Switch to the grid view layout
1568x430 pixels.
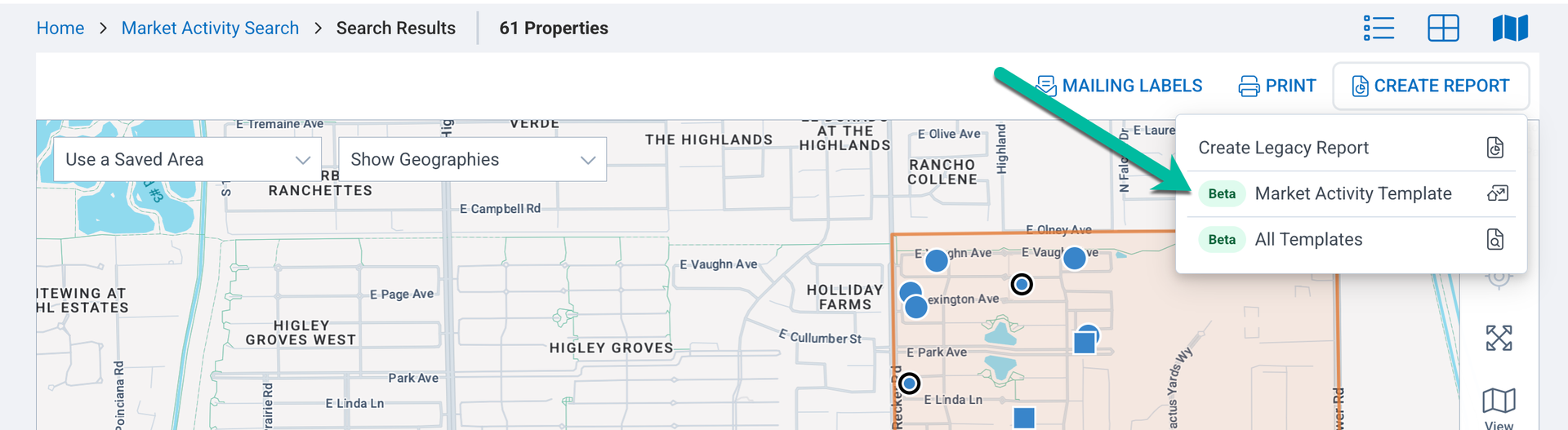click(1443, 28)
